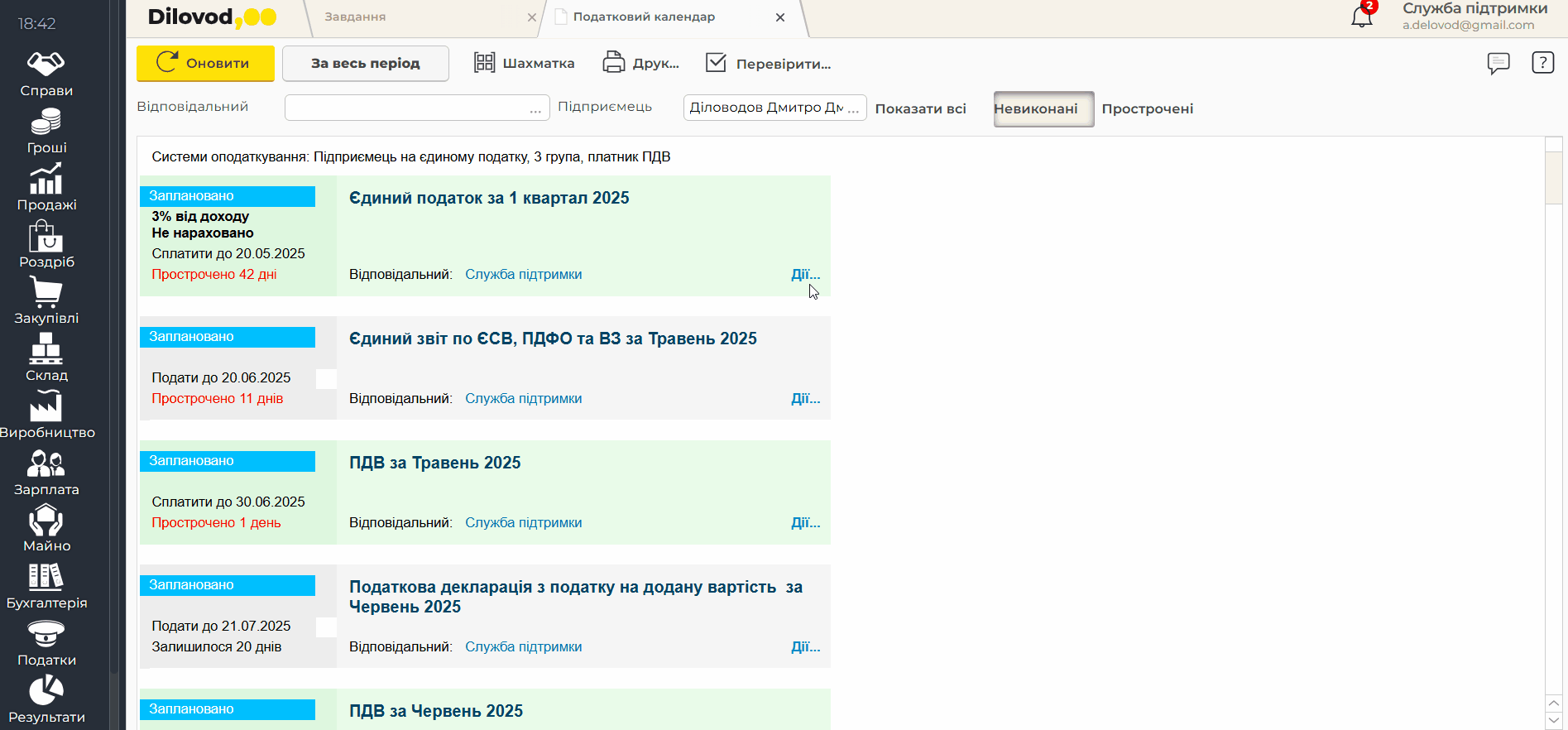Open the Виробництво production module
The width and height of the screenshot is (1568, 730).
[46, 415]
